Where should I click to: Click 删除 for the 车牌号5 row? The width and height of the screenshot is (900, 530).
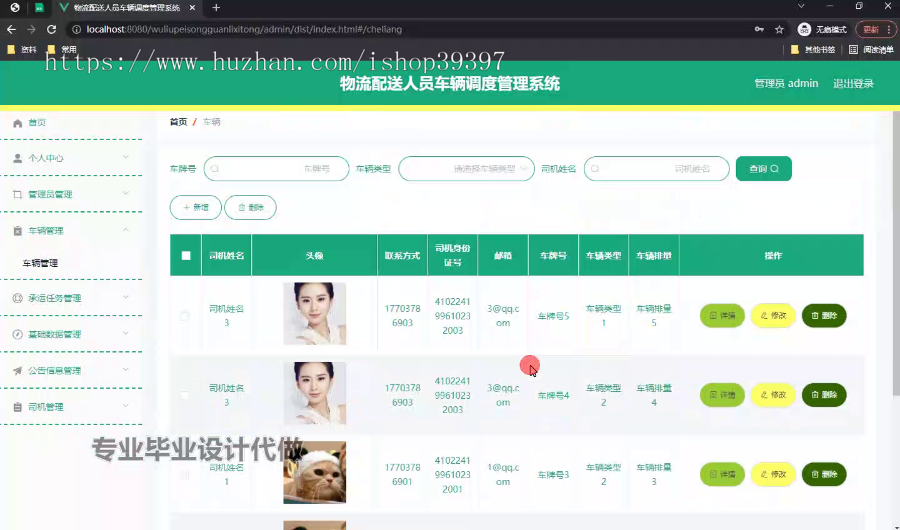click(824, 316)
